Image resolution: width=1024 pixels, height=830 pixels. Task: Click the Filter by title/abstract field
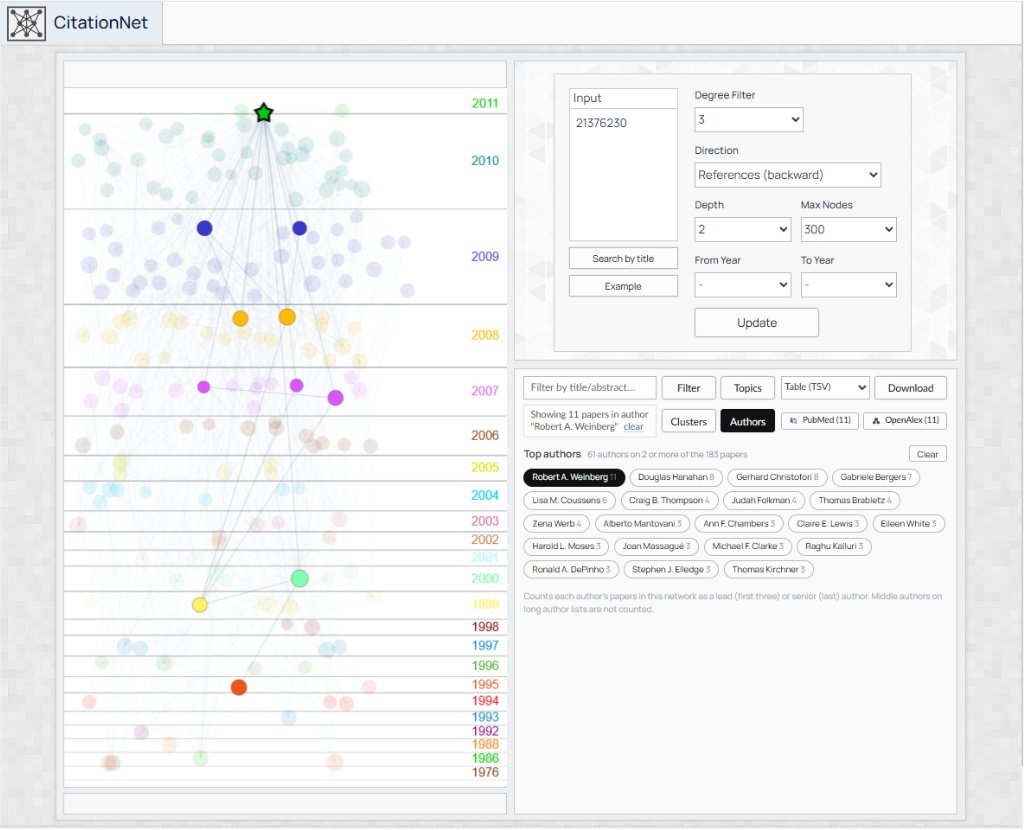(x=590, y=387)
